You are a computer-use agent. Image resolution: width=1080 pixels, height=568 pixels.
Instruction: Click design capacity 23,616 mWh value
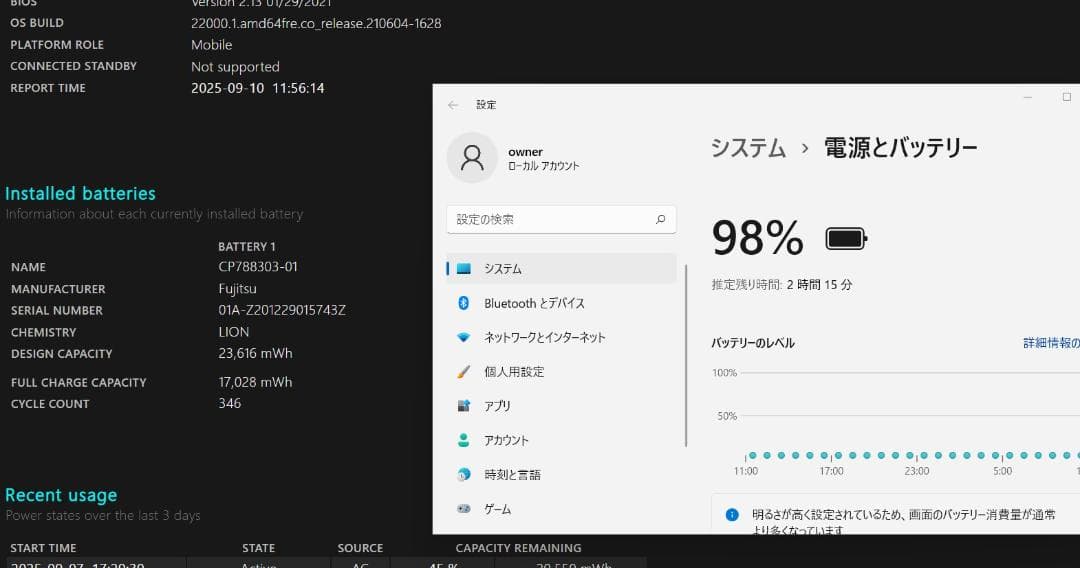tap(256, 353)
